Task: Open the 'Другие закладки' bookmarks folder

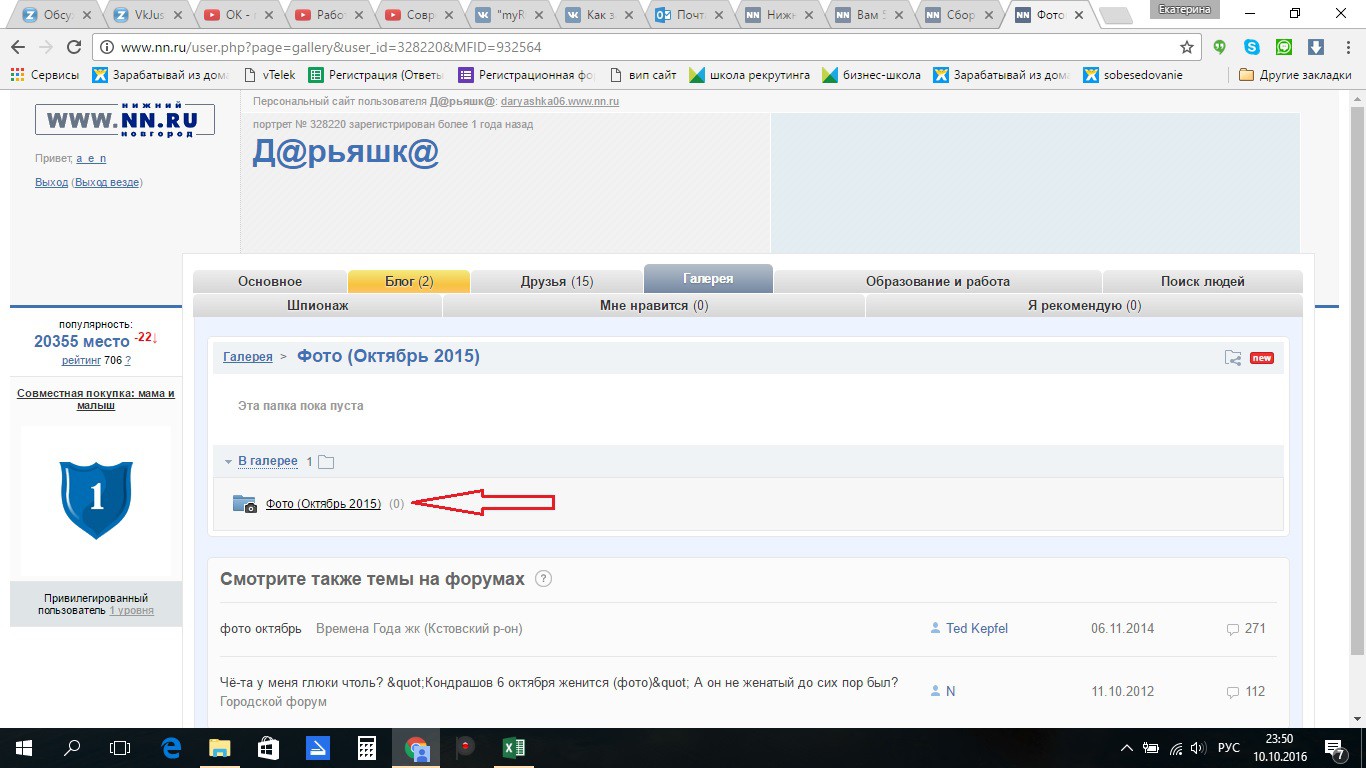Action: pyautogui.click(x=1294, y=75)
